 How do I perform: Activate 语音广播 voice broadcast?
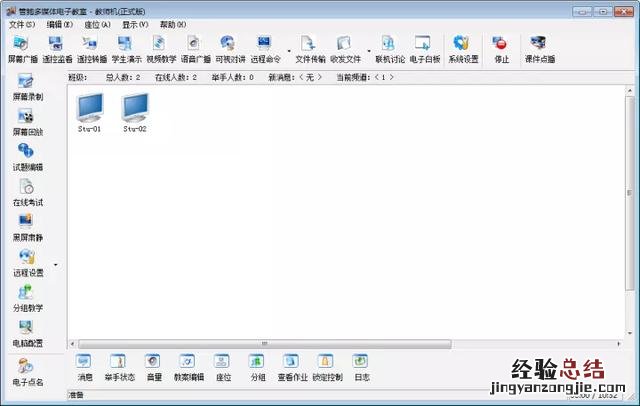pyautogui.click(x=196, y=49)
